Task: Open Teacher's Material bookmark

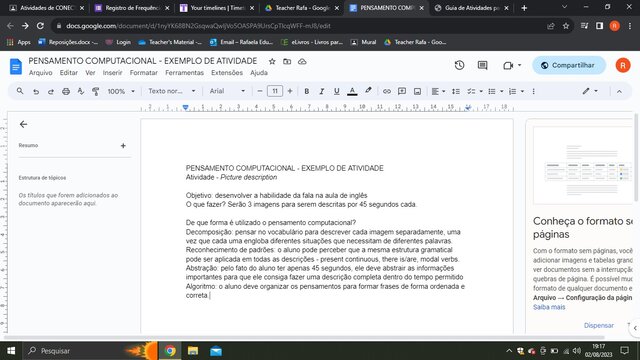Action: [170, 42]
